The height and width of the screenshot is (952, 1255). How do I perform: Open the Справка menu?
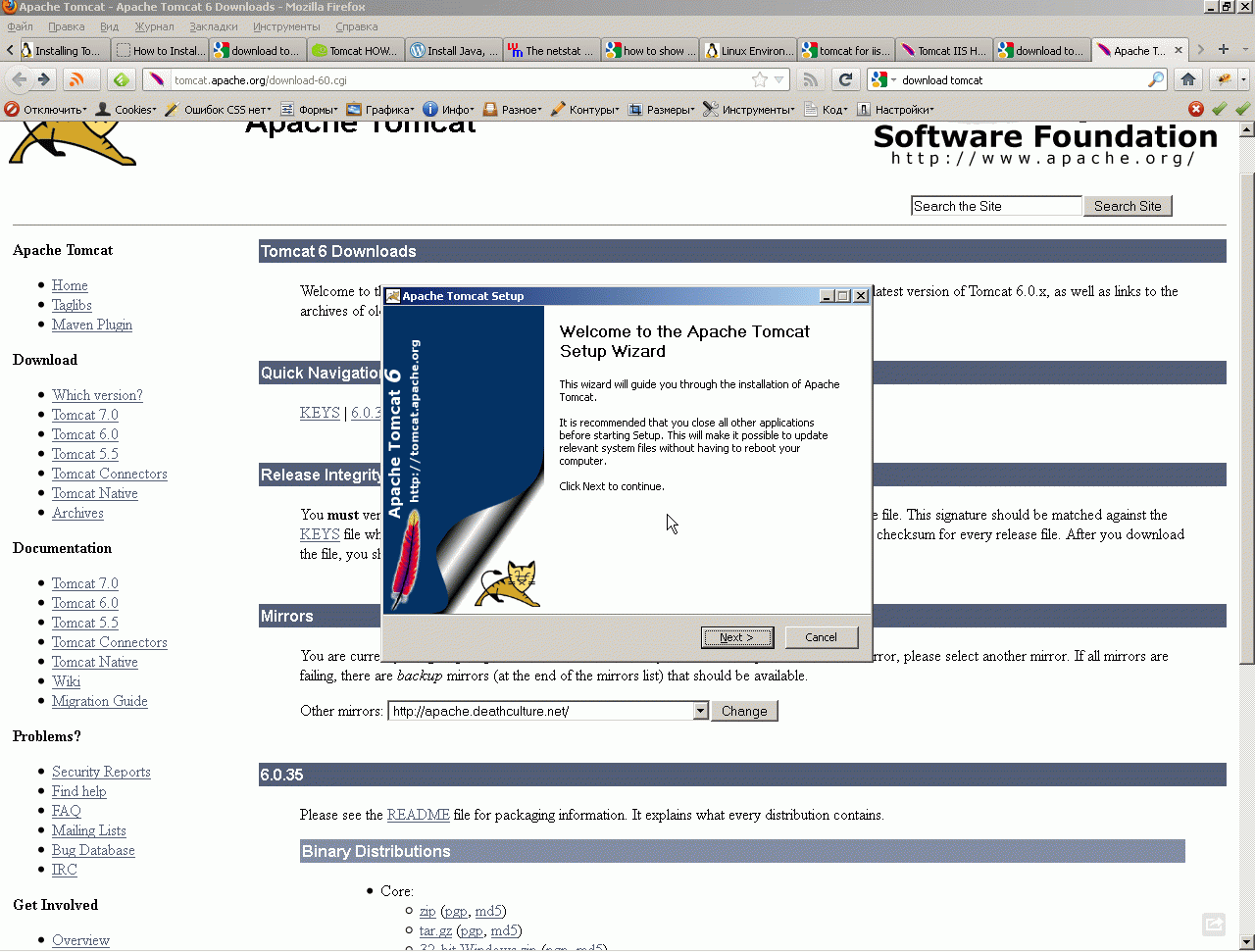coord(357,26)
